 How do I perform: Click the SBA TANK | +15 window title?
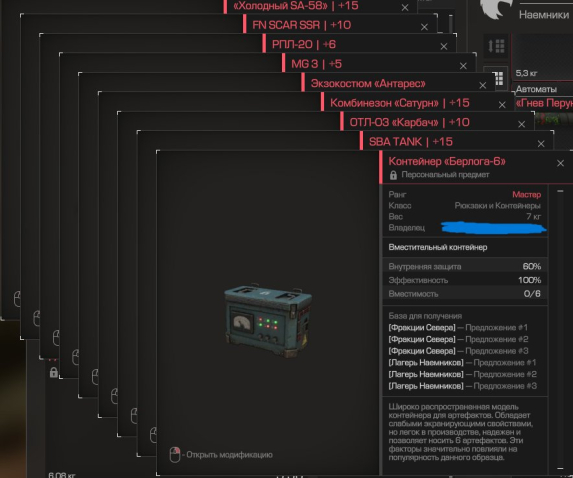pos(411,142)
